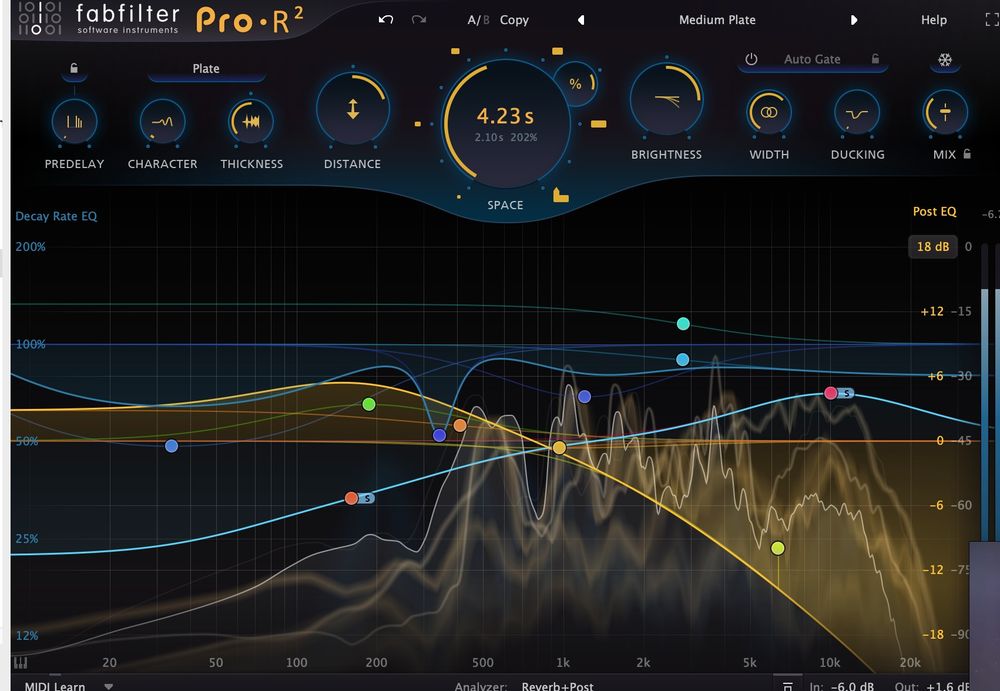Enter full screen mode icon
This screenshot has width=1000, height=691.
[992, 20]
